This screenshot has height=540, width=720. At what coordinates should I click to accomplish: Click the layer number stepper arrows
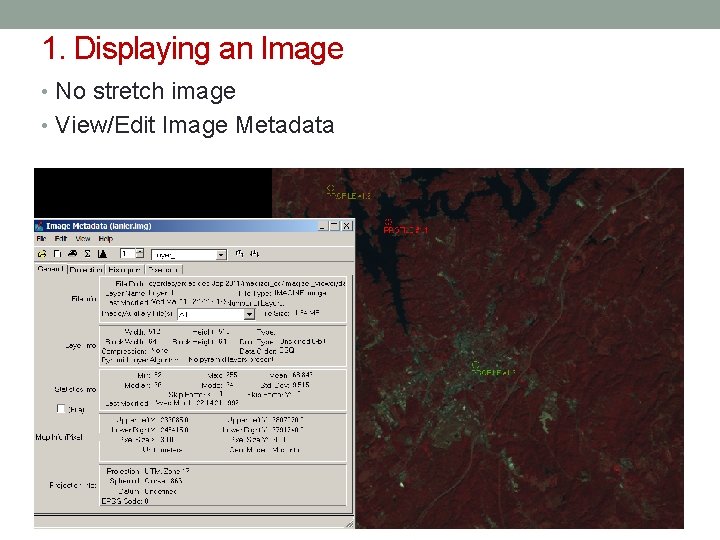140,253
